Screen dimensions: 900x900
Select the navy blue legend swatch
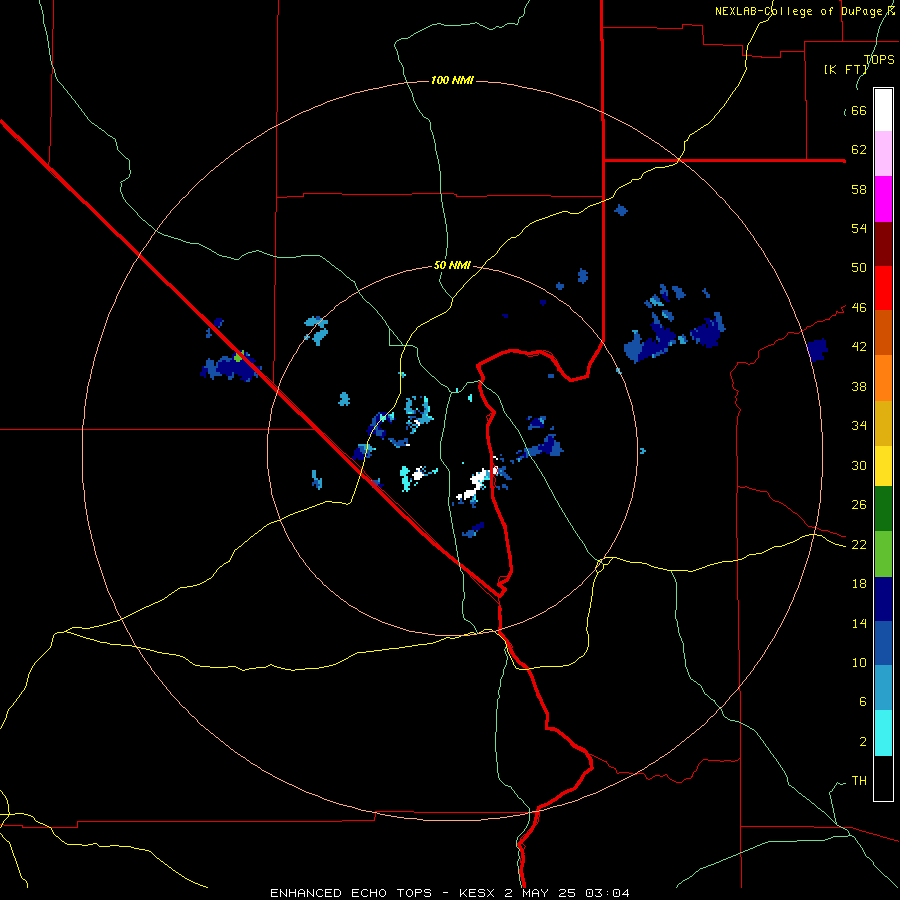(883, 599)
